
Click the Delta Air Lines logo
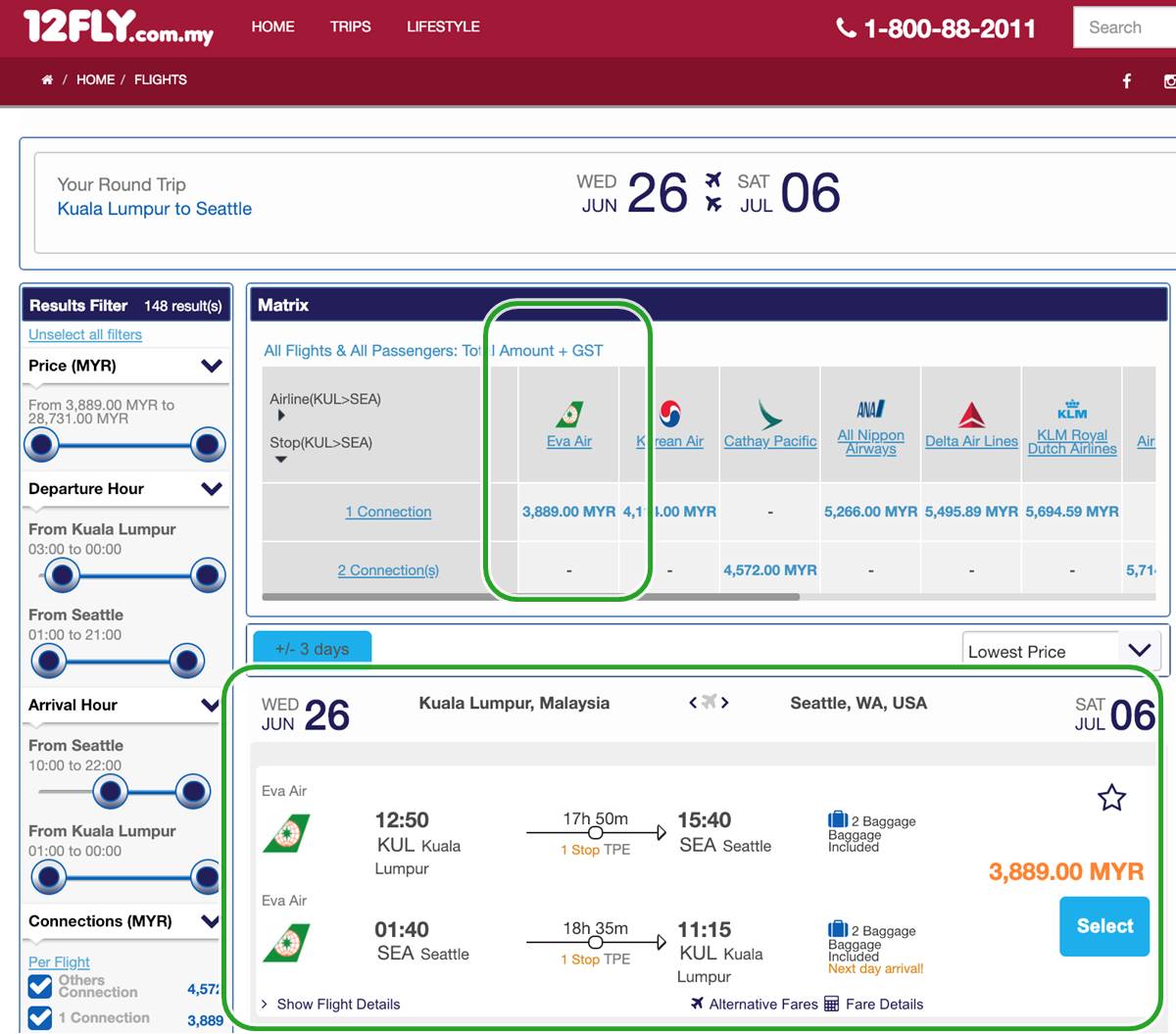[971, 415]
